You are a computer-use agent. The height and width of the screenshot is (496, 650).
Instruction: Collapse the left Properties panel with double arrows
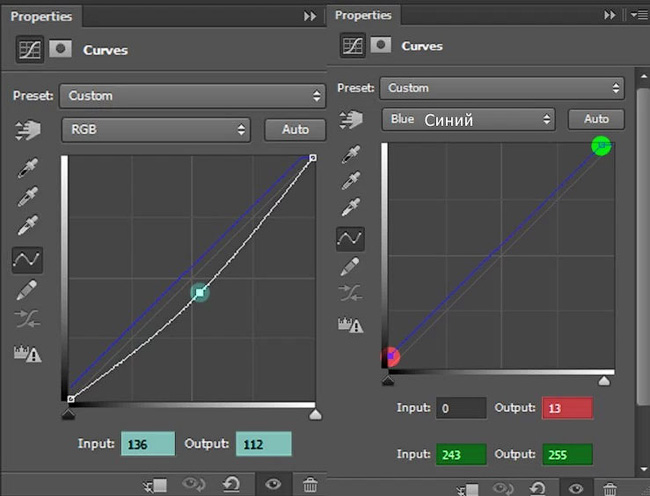(x=310, y=16)
